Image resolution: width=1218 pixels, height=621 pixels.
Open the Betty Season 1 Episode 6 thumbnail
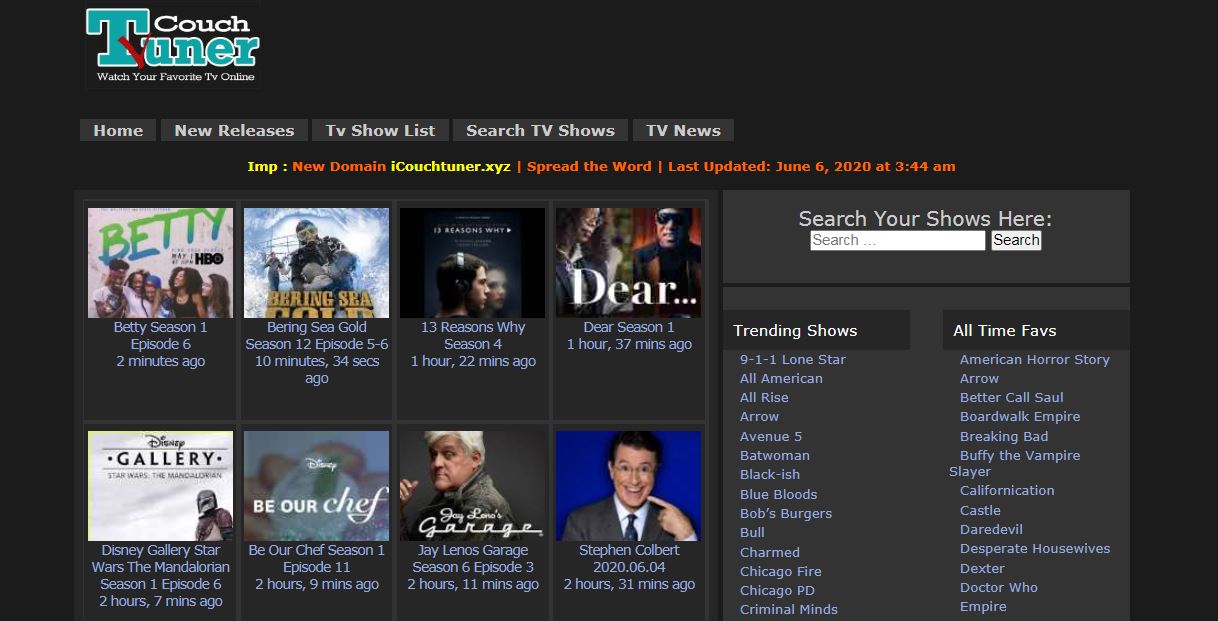pos(160,262)
